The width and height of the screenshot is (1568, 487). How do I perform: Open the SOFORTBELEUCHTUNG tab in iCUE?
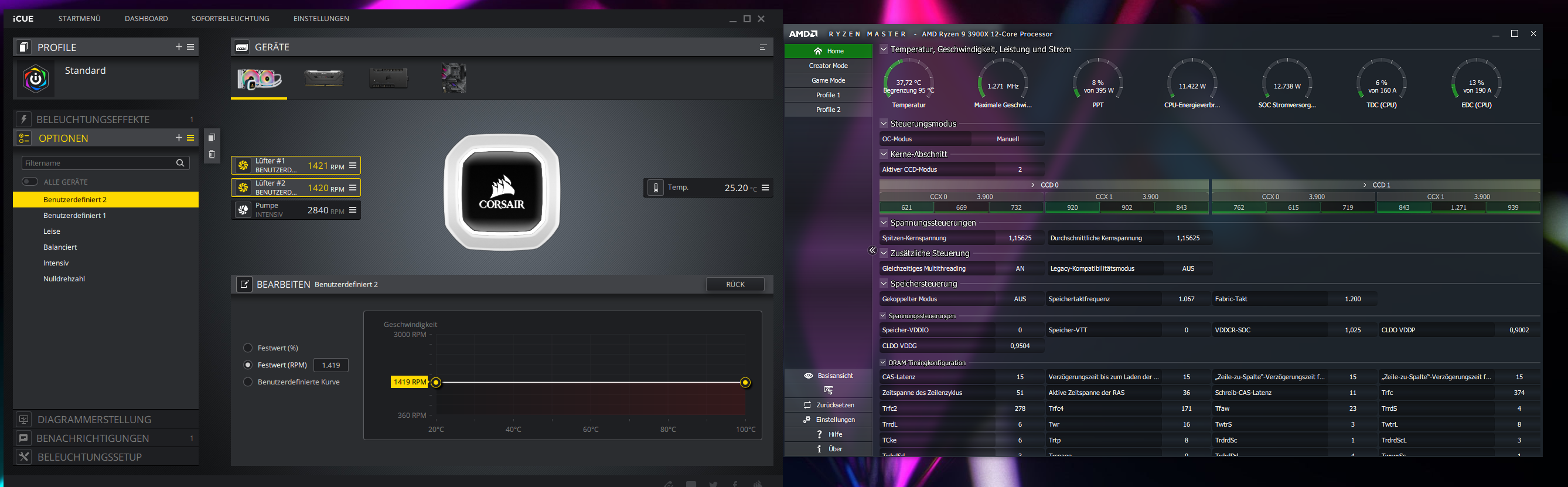230,19
